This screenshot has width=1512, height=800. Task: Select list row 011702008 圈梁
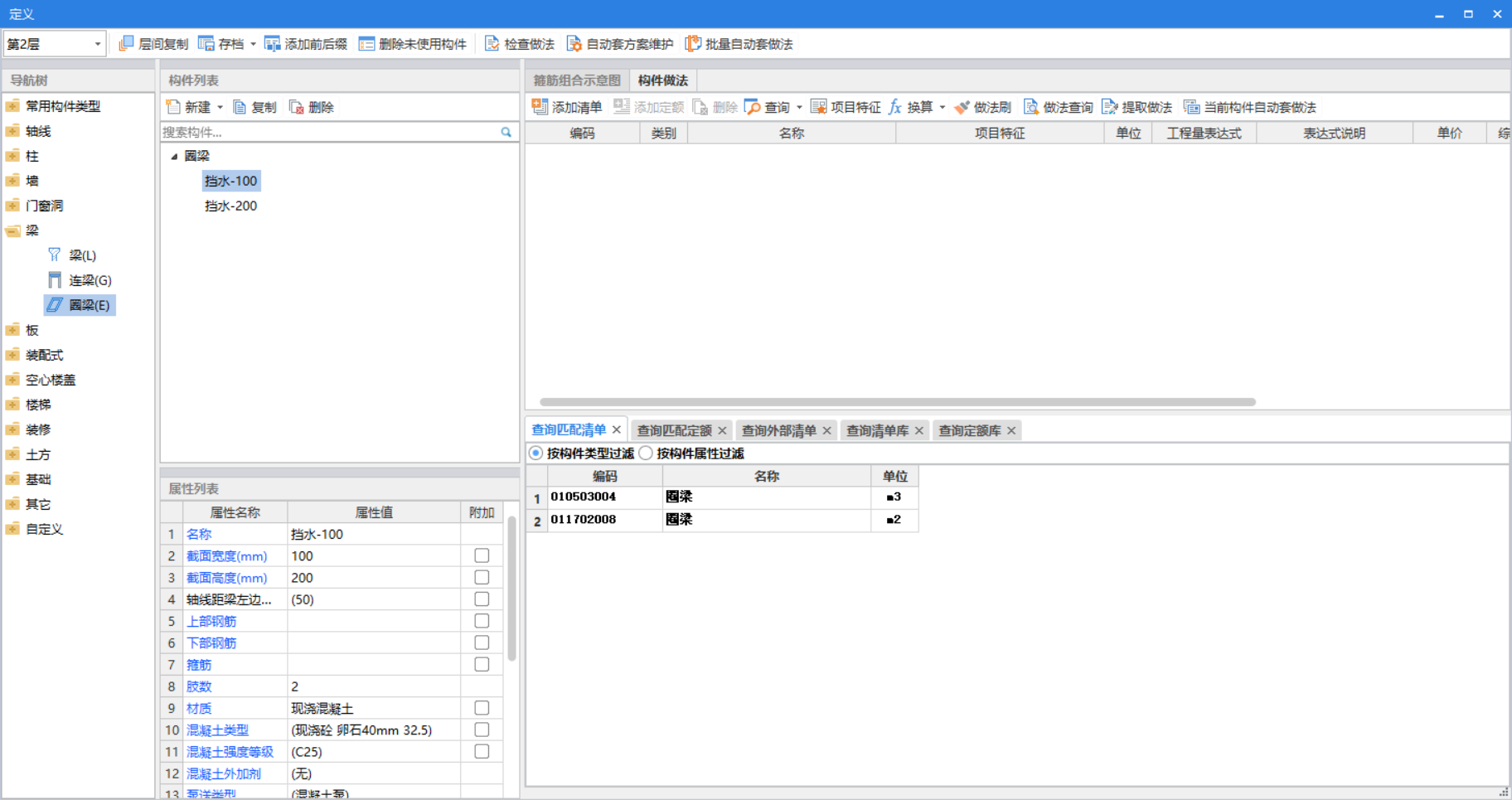pyautogui.click(x=721, y=520)
